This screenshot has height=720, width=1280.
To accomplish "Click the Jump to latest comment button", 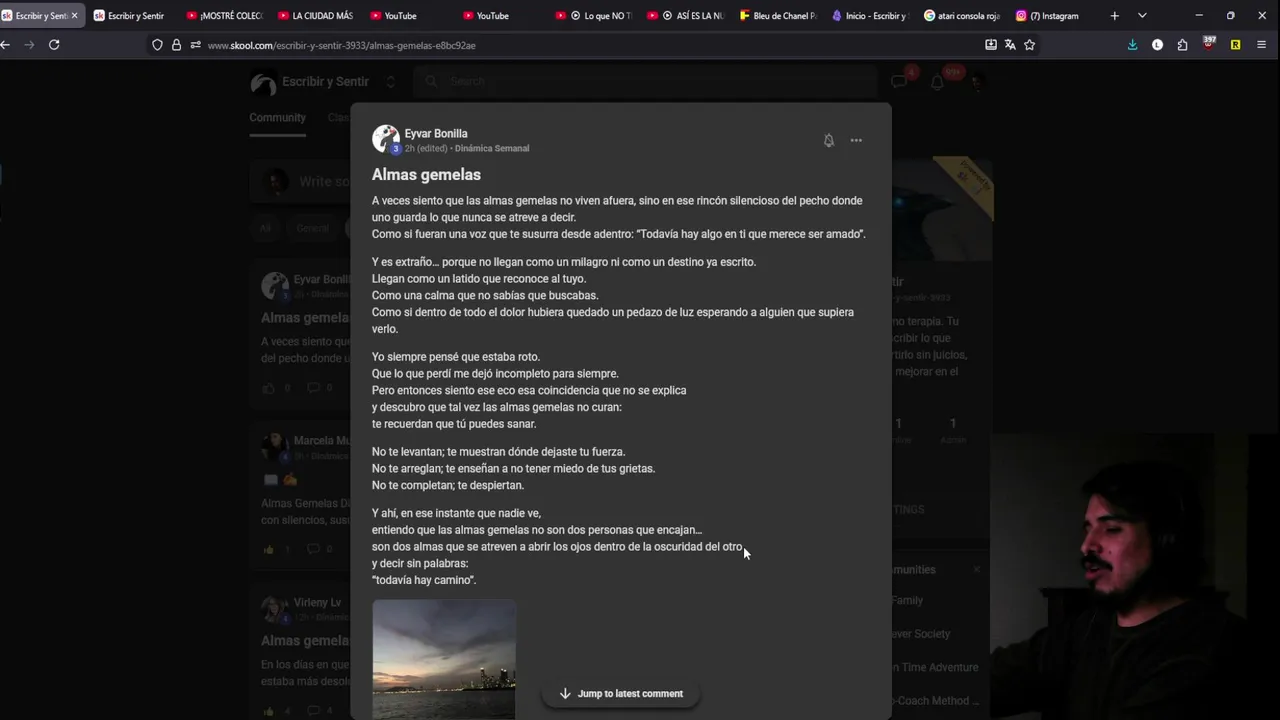I will [x=620, y=693].
